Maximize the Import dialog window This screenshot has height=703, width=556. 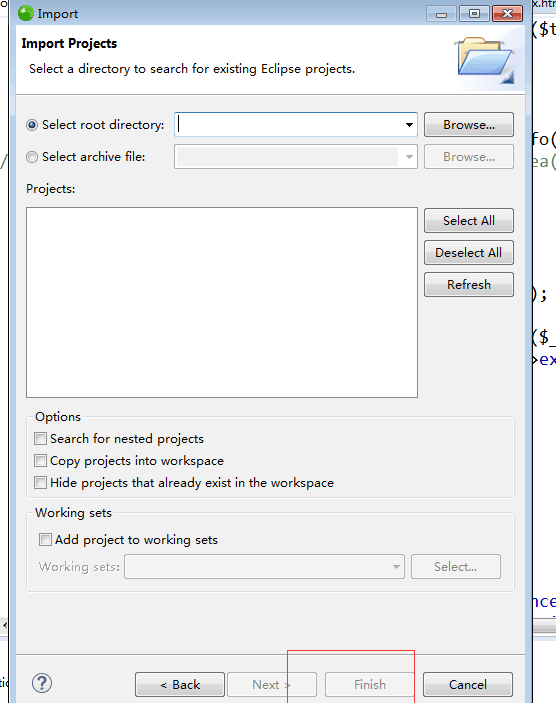pyautogui.click(x=474, y=14)
